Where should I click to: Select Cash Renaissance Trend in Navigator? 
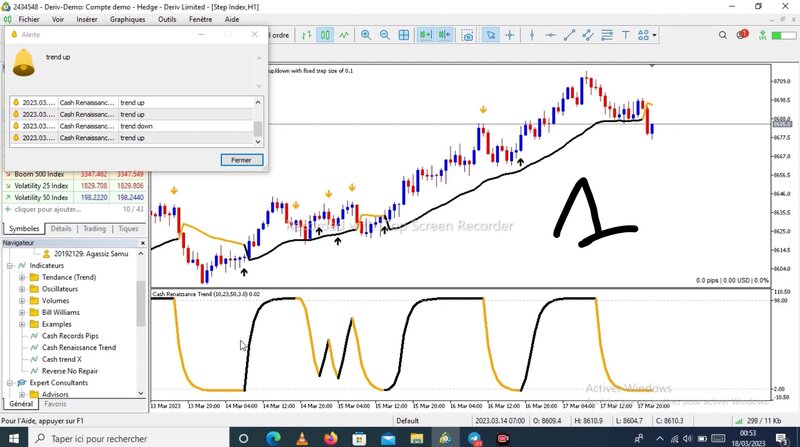79,347
